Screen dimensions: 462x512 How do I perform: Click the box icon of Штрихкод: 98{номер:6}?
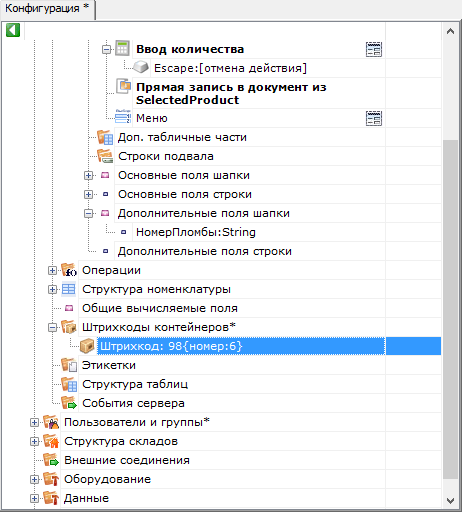(x=87, y=346)
